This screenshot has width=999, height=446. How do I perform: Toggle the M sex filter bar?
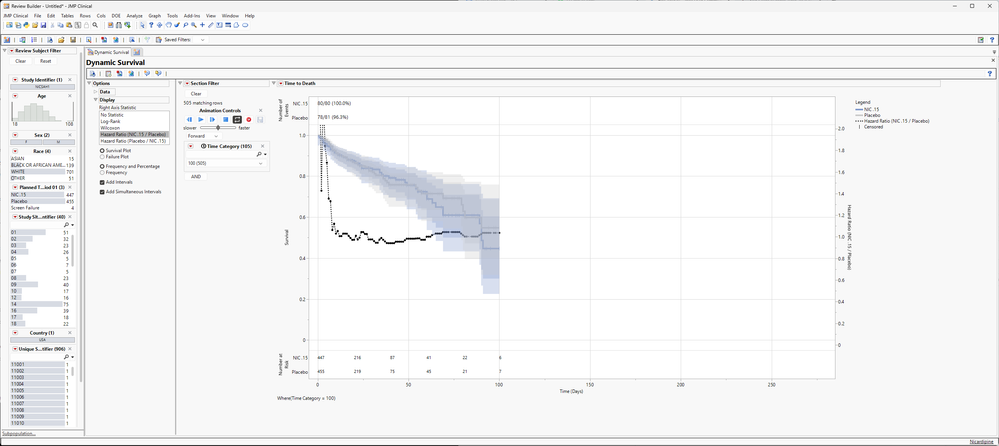pos(59,142)
